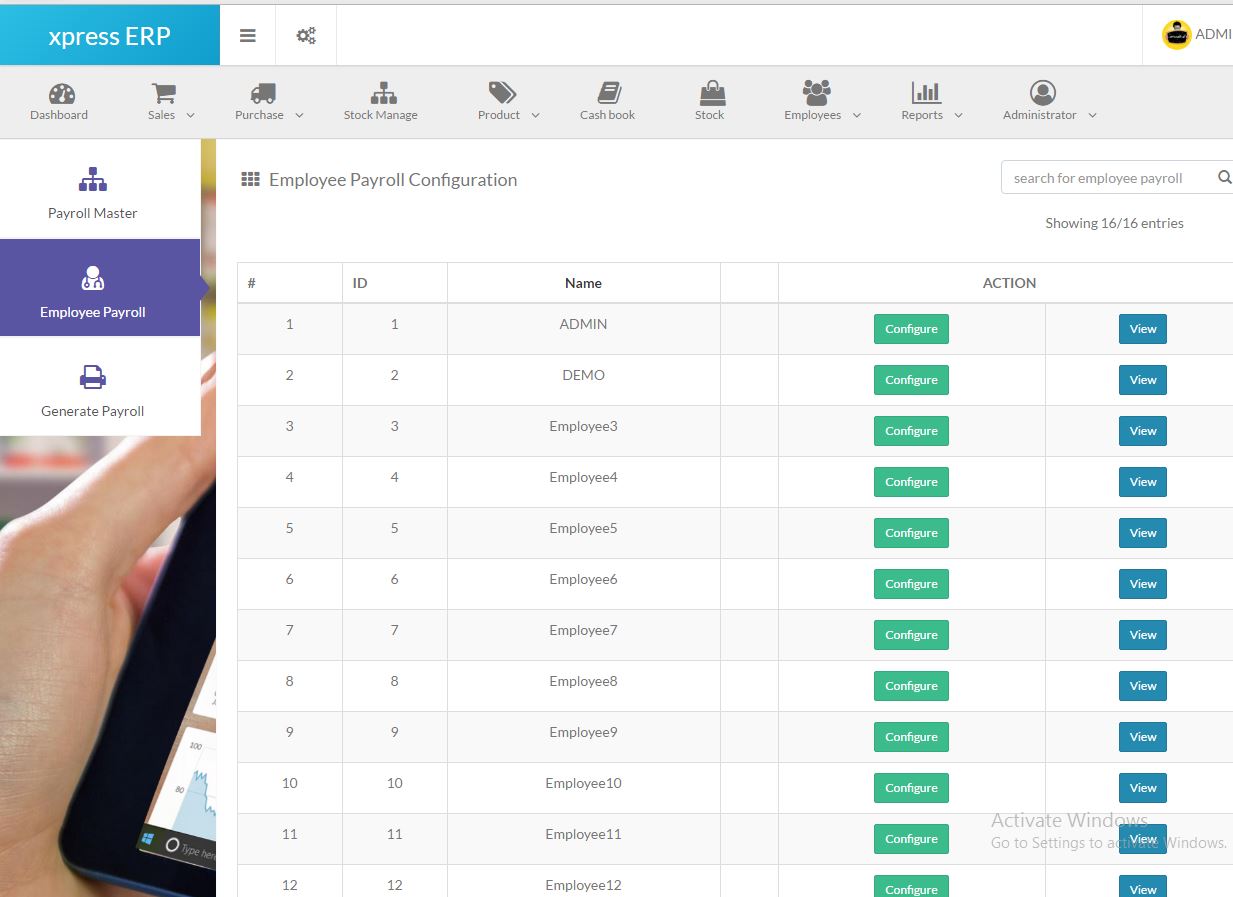
Task: Click the grid icon beside page title
Action: pos(251,179)
